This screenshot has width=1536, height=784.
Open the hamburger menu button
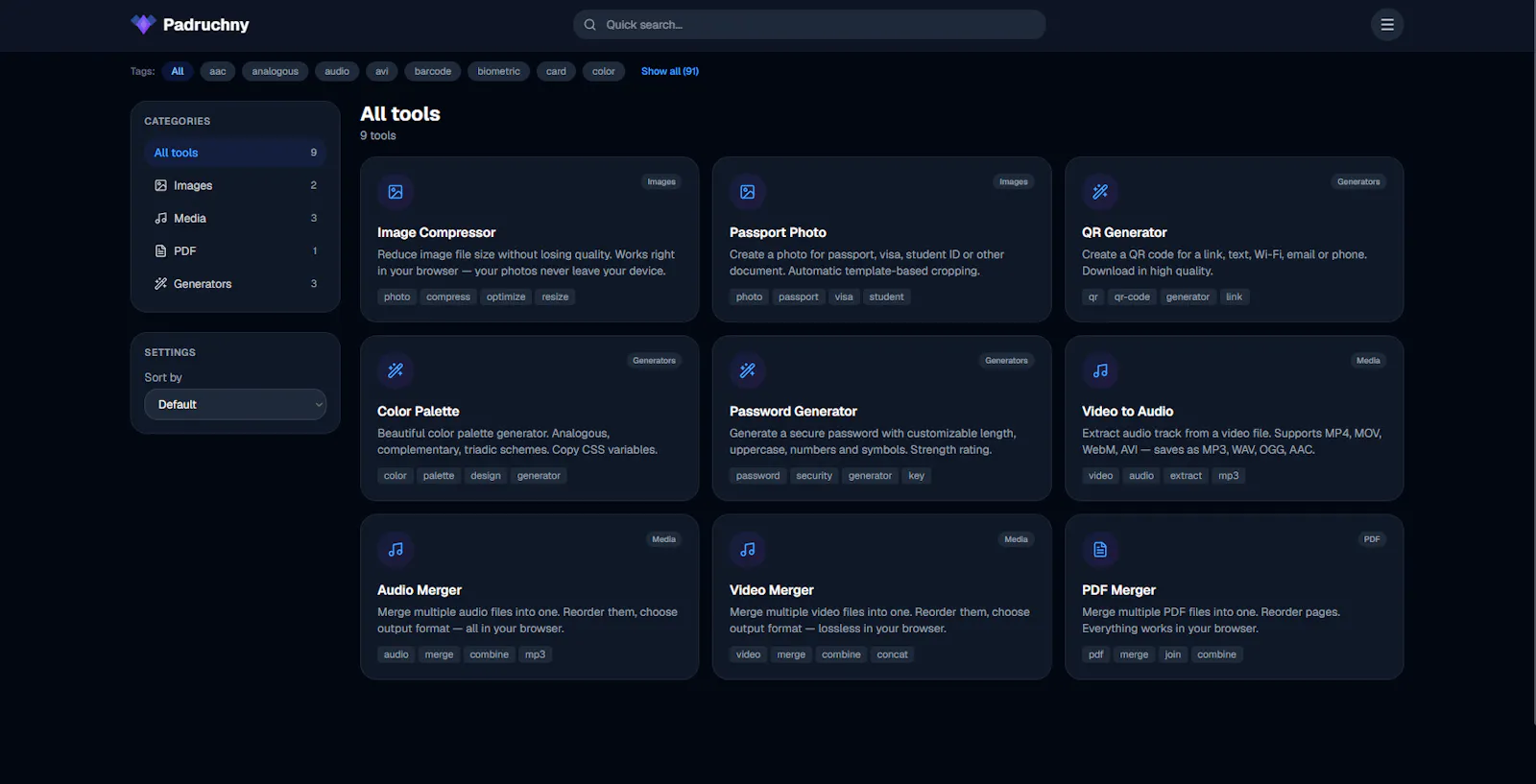1386,25
